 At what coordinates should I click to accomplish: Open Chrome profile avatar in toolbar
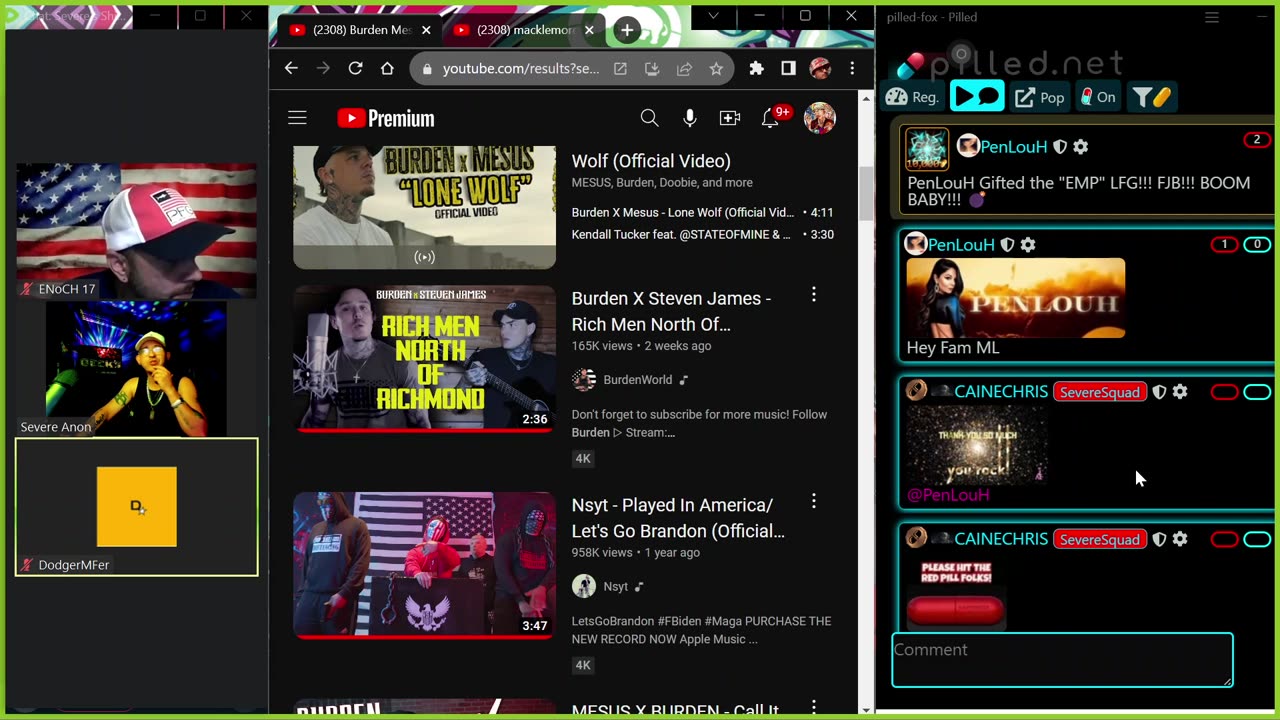click(x=820, y=68)
